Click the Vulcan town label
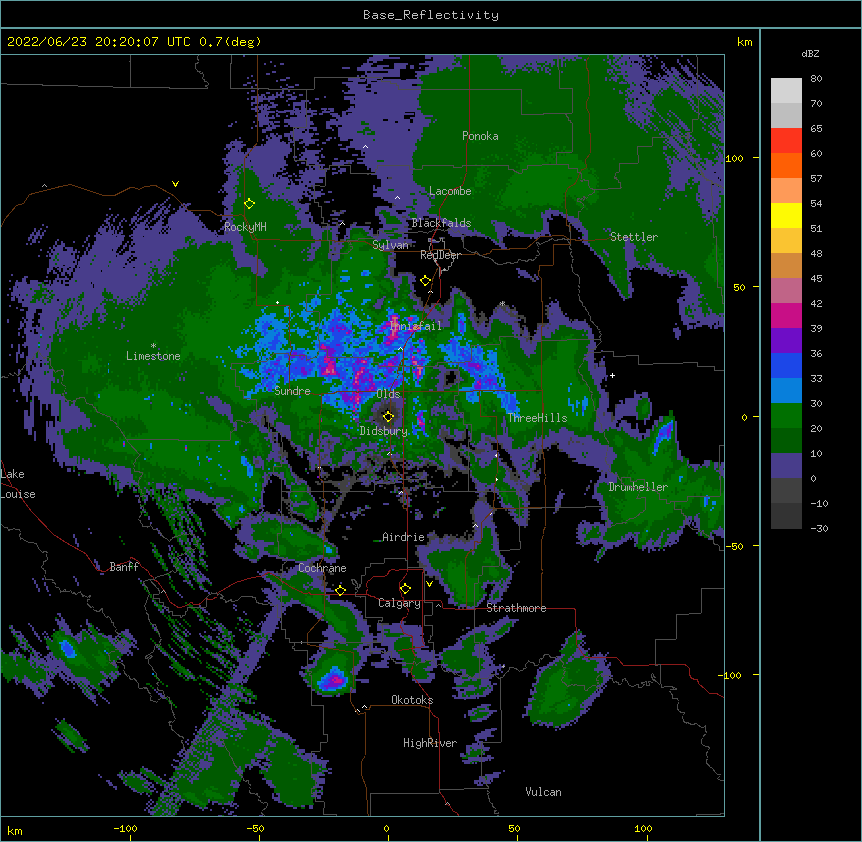 coord(543,792)
